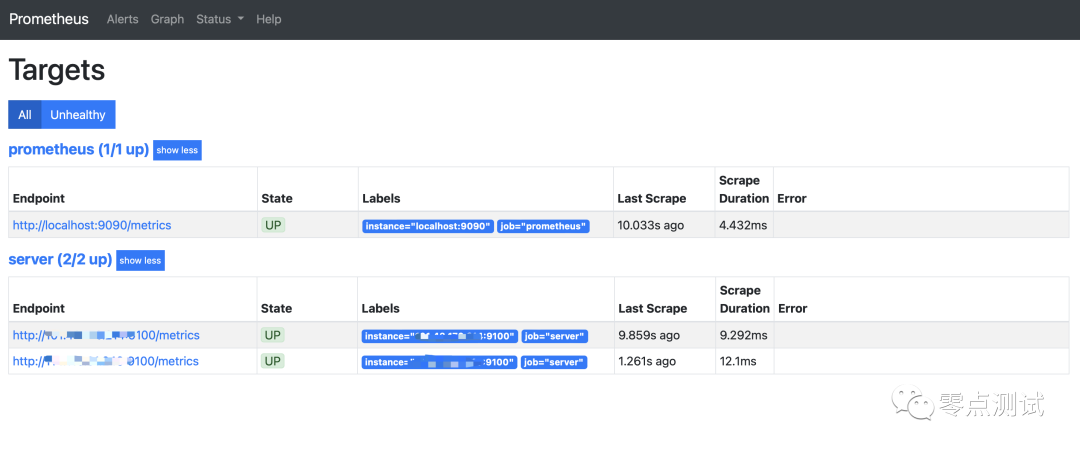The height and width of the screenshot is (452, 1080).
Task: Open http://localhost:9090/metrics endpoint link
Action: [92, 225]
